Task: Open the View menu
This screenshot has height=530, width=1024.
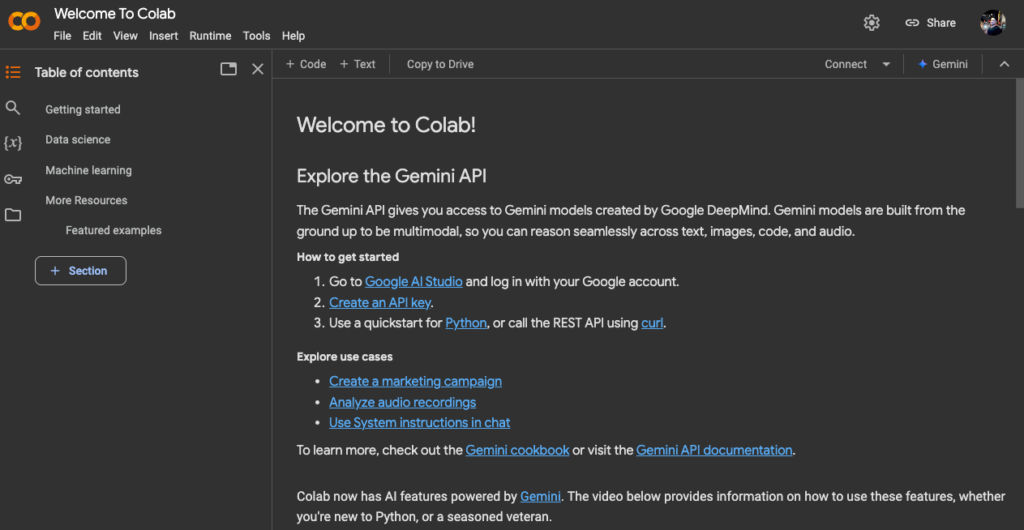Action: pos(125,36)
